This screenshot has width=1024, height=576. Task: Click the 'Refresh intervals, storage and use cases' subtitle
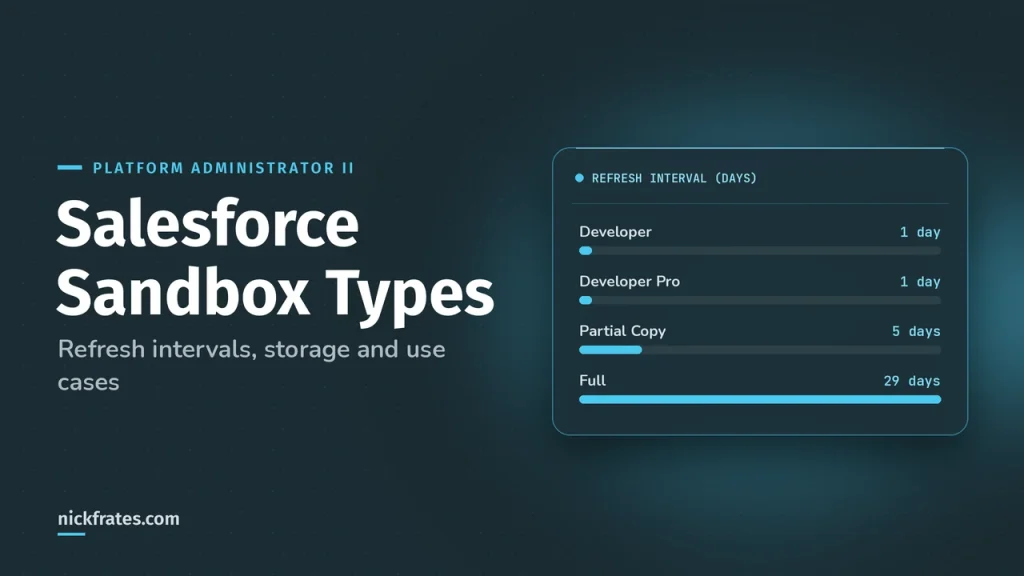pyautogui.click(x=251, y=365)
